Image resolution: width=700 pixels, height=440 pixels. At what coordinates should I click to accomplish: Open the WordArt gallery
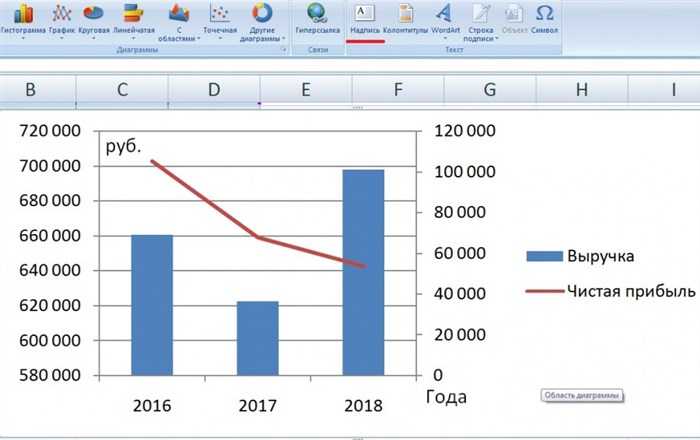tap(445, 21)
